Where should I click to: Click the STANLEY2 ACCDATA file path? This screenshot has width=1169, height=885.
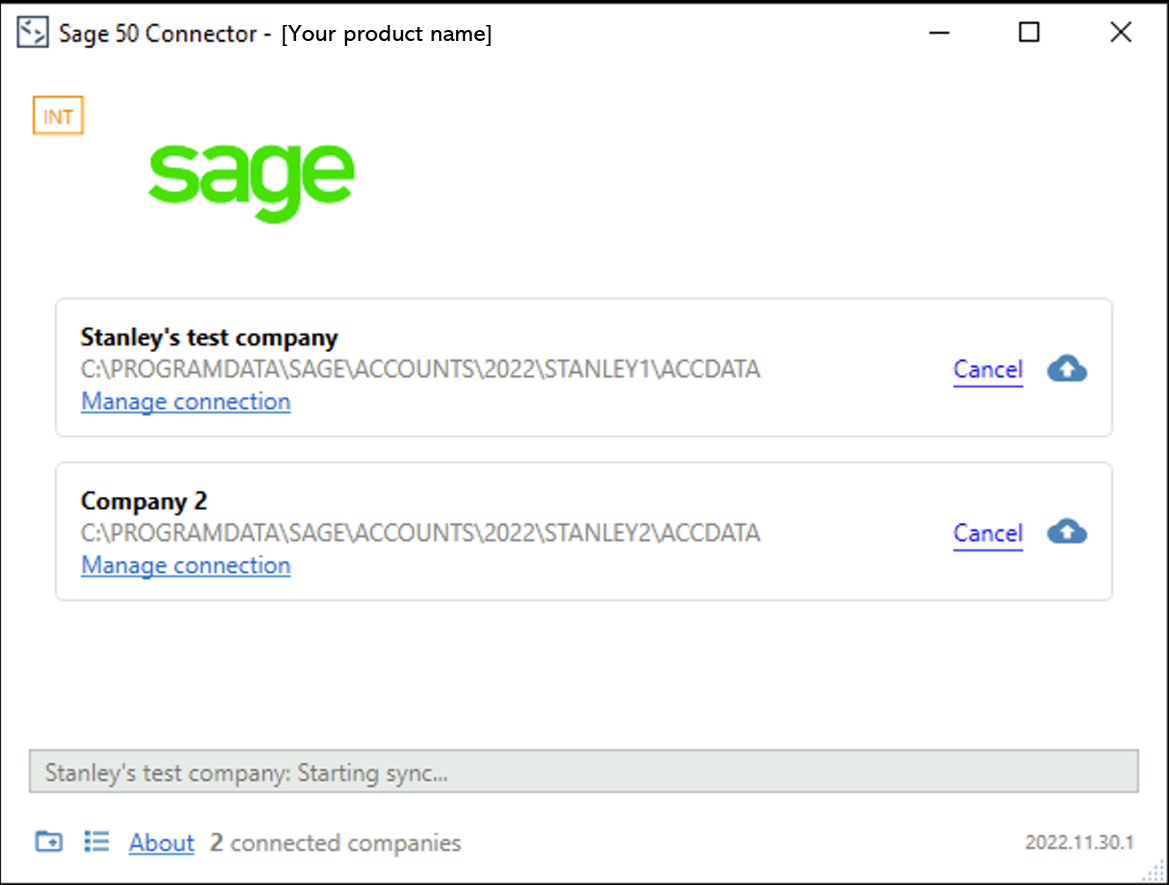tap(420, 534)
